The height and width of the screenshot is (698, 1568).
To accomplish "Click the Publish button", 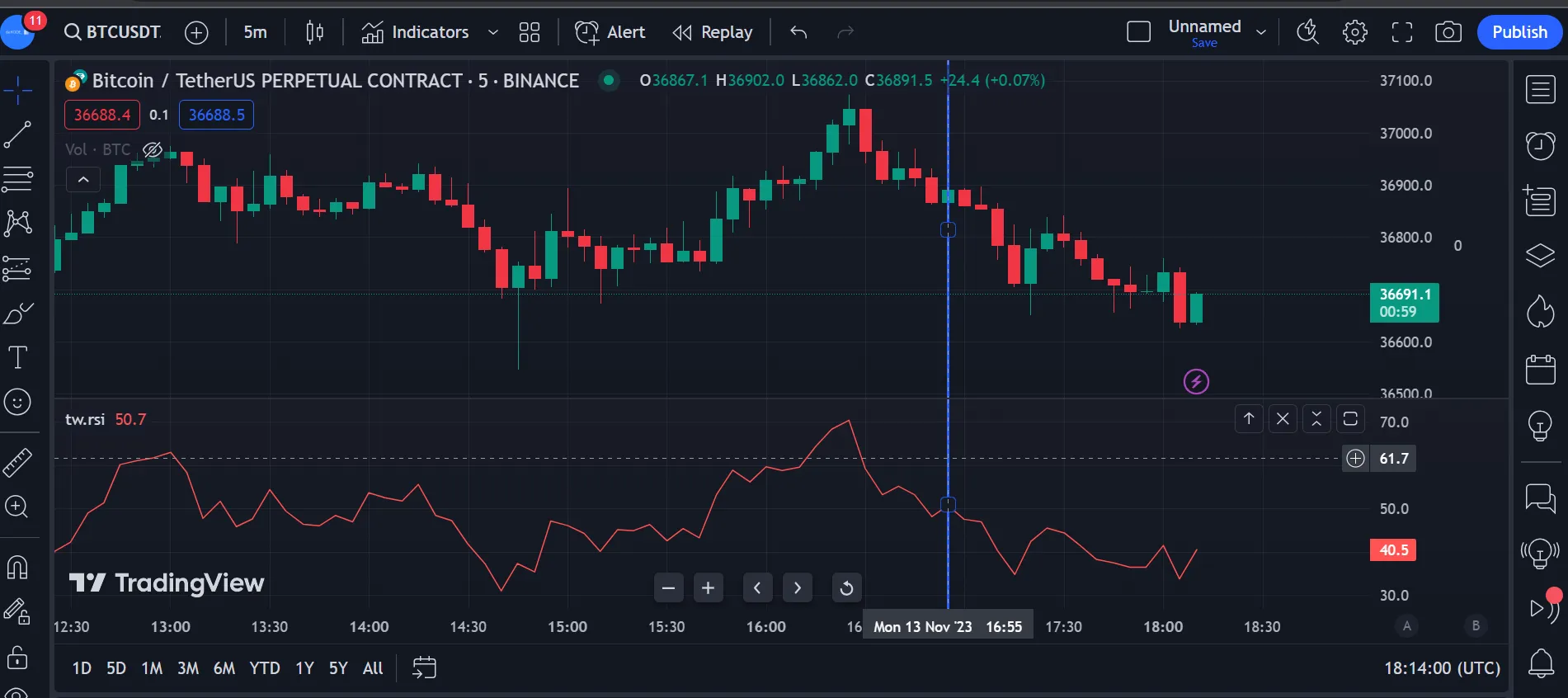I will [x=1519, y=32].
